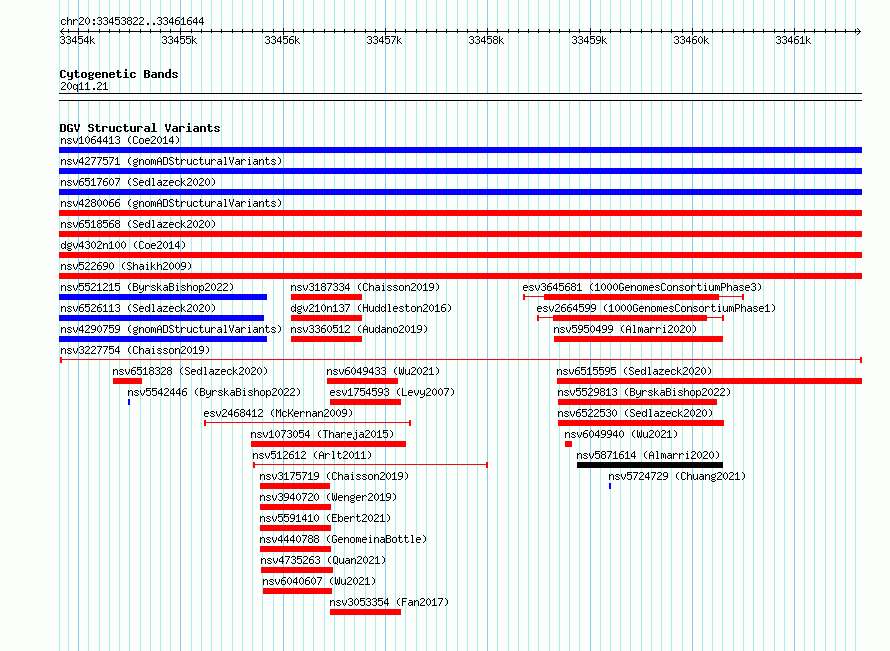Open the nsv6526113 (Sedlazeck2020) label
Viewport: 890px width, 651px height.
click(138, 308)
